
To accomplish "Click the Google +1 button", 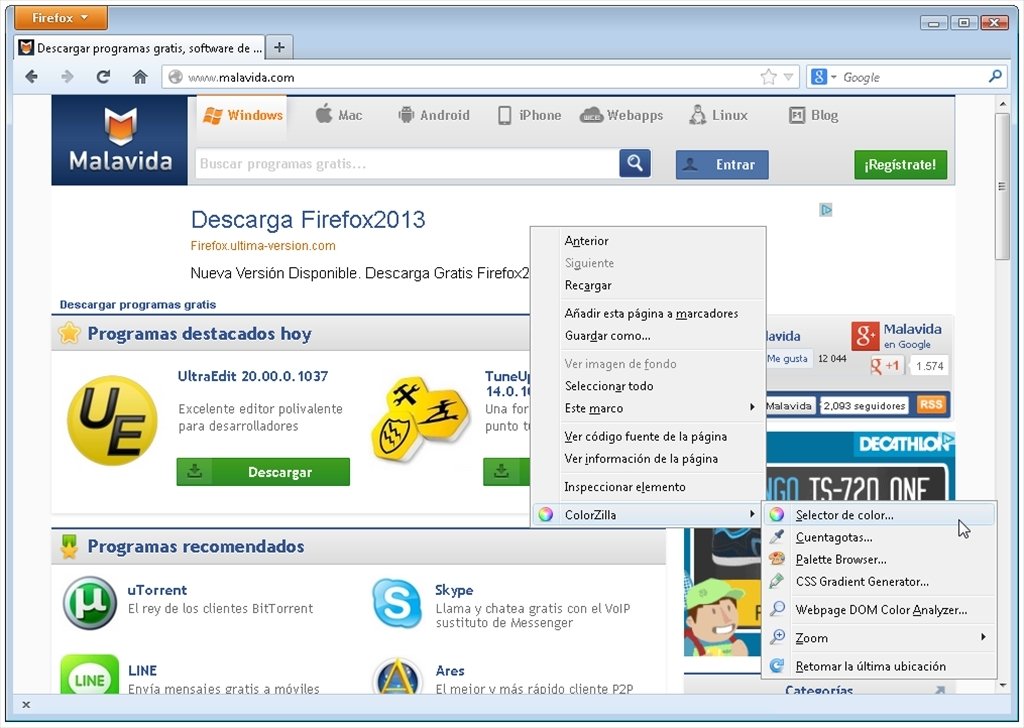I will (x=886, y=366).
